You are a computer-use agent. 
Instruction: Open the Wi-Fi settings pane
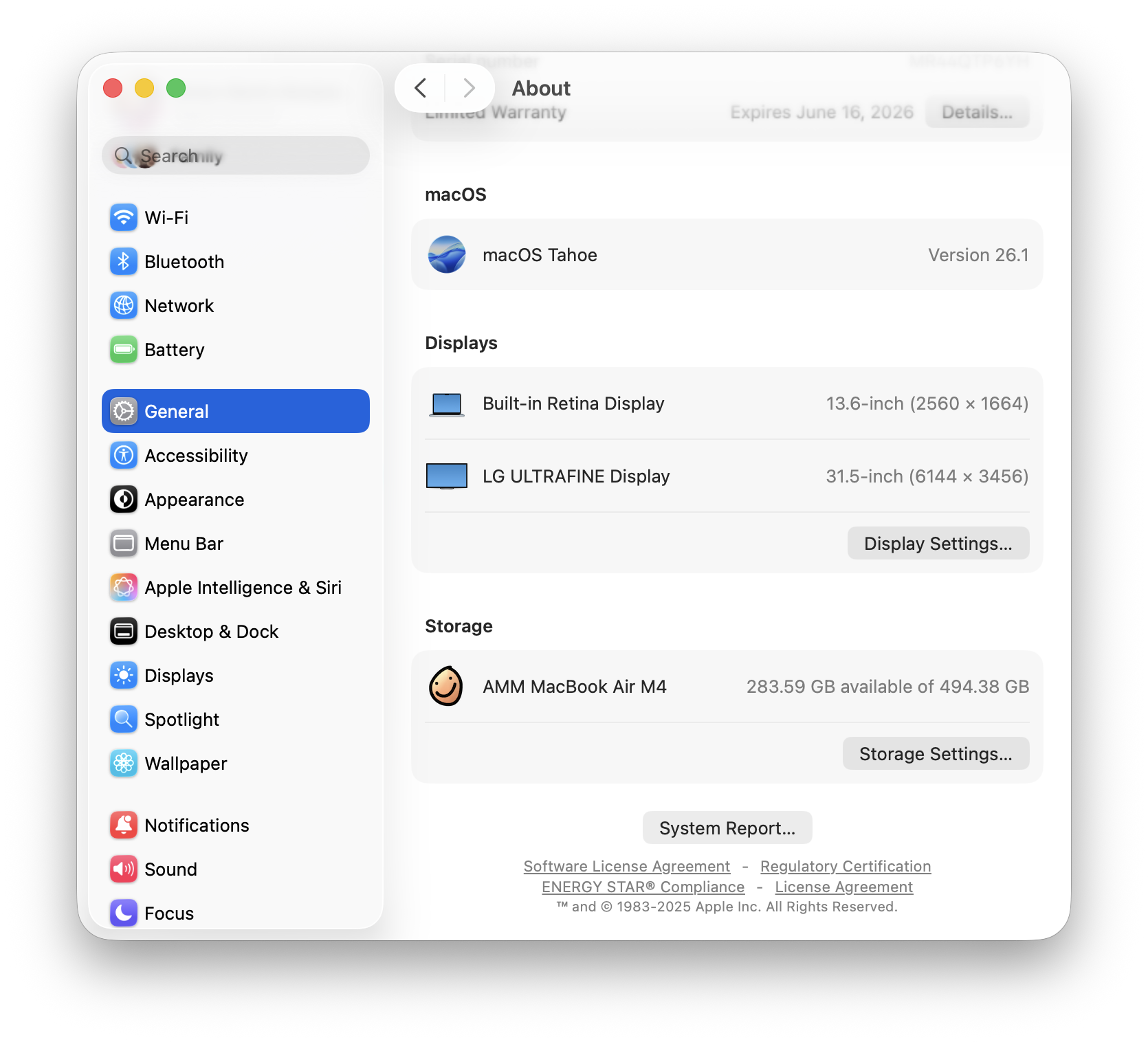[x=236, y=217]
